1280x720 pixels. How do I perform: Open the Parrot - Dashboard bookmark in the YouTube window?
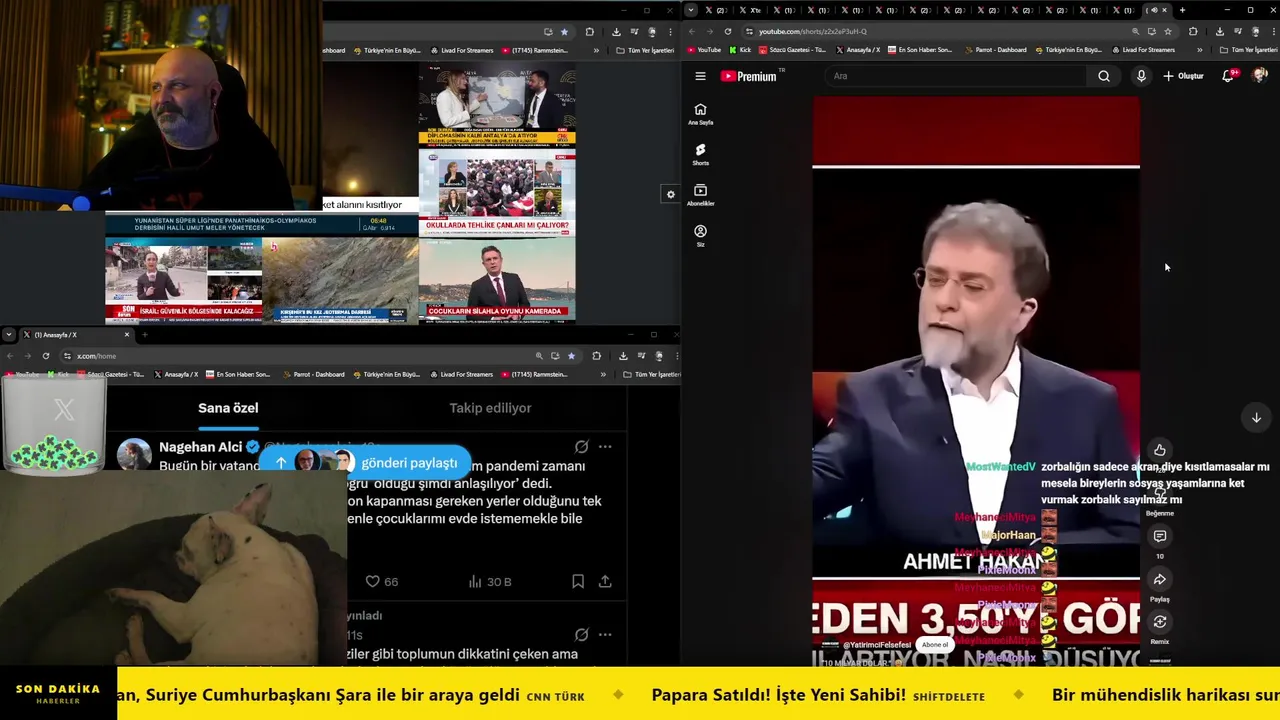(x=995, y=50)
